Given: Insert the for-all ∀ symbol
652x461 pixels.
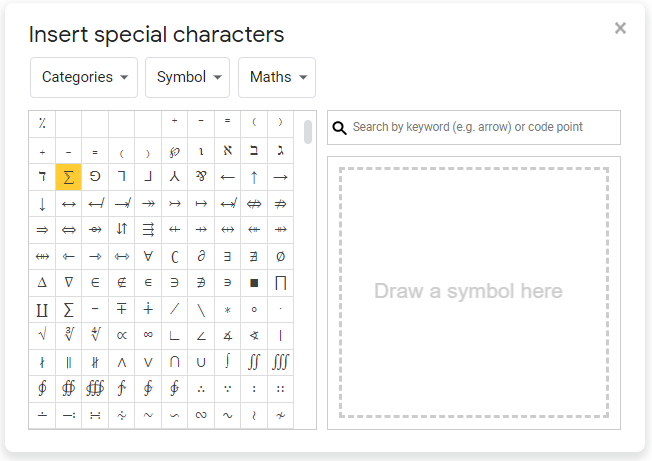Looking at the screenshot, I should 148,256.
